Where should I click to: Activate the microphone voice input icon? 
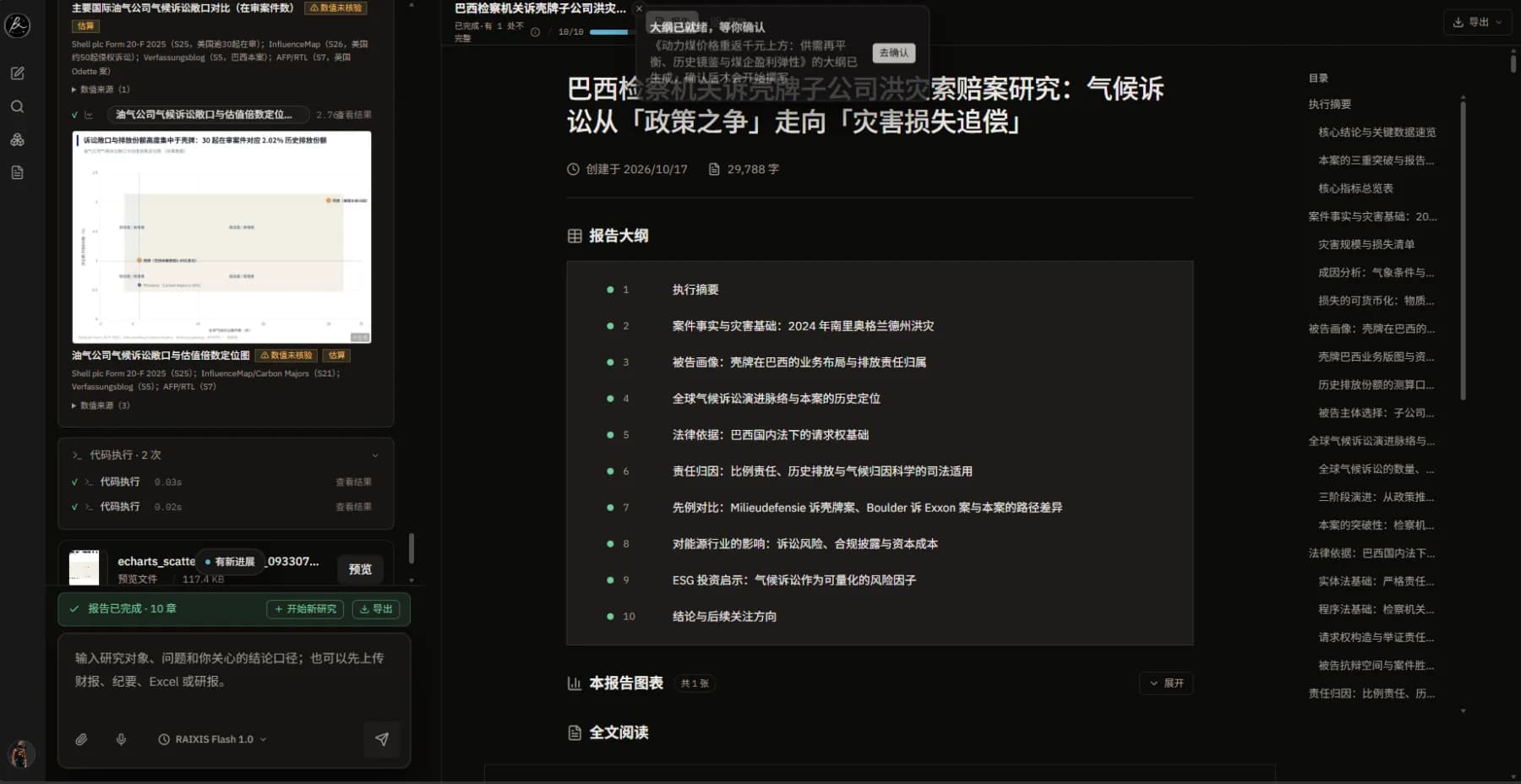121,739
